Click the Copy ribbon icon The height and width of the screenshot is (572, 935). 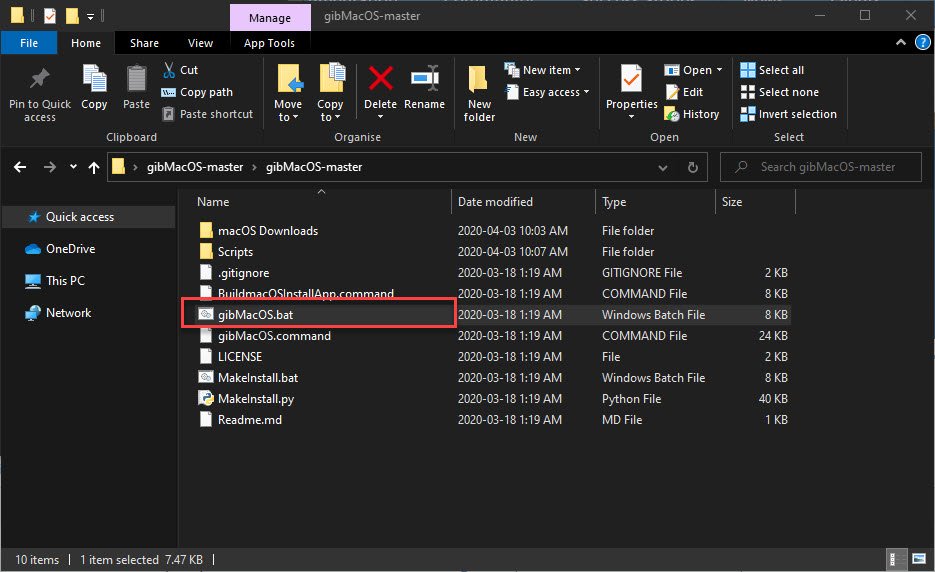[x=94, y=79]
